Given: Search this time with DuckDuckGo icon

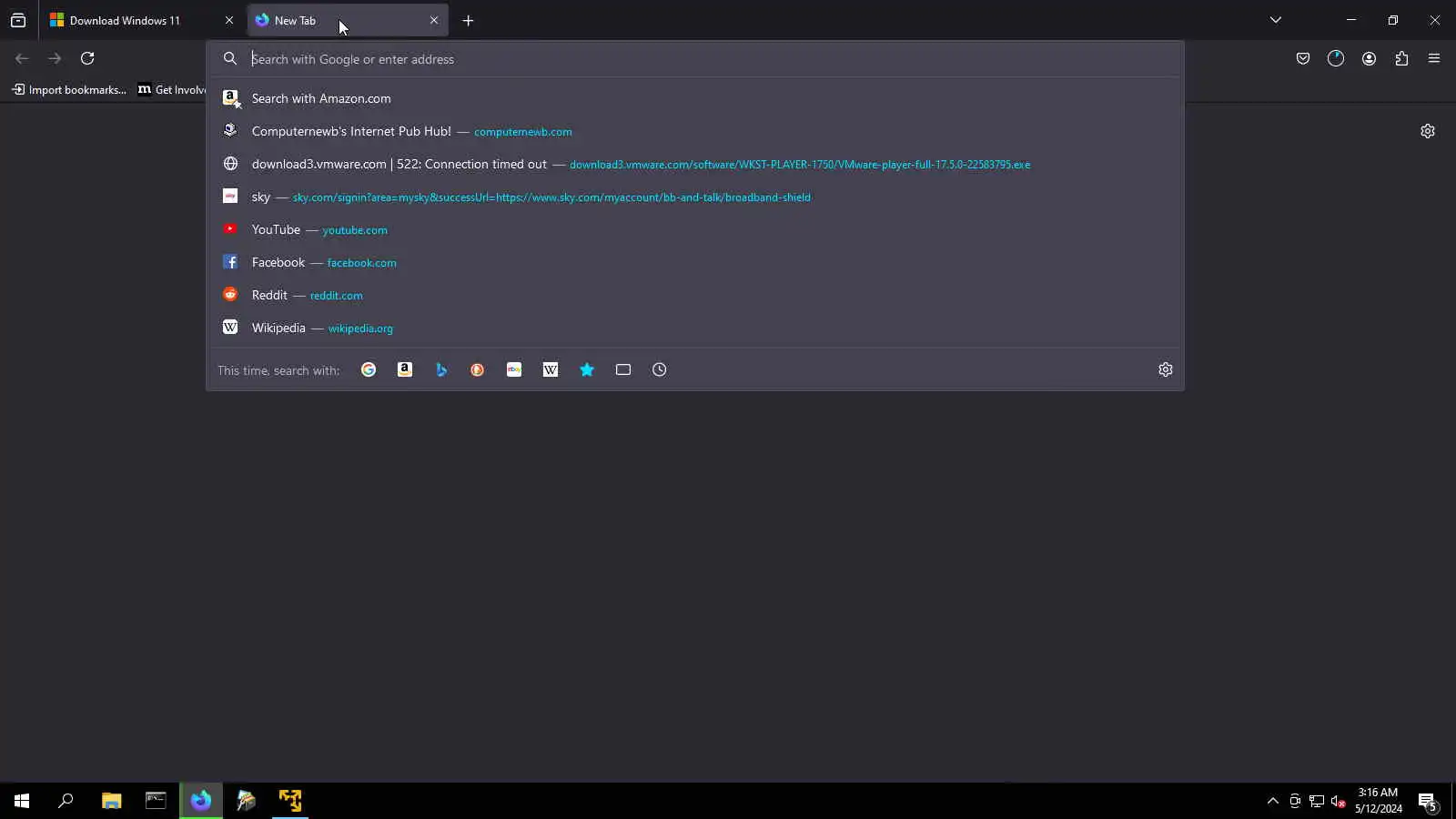Looking at the screenshot, I should 477,369.
